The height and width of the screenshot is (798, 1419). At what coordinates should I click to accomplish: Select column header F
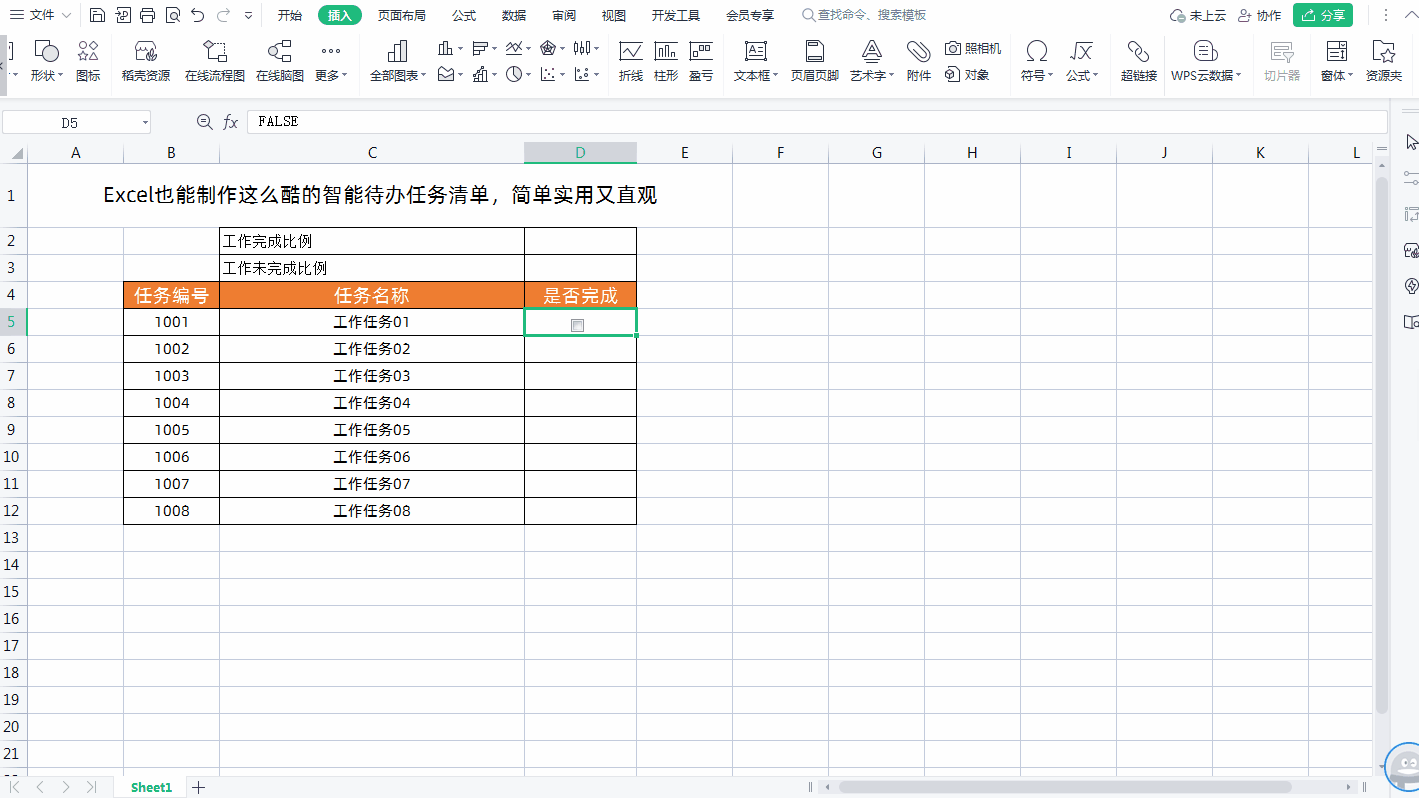(x=780, y=152)
